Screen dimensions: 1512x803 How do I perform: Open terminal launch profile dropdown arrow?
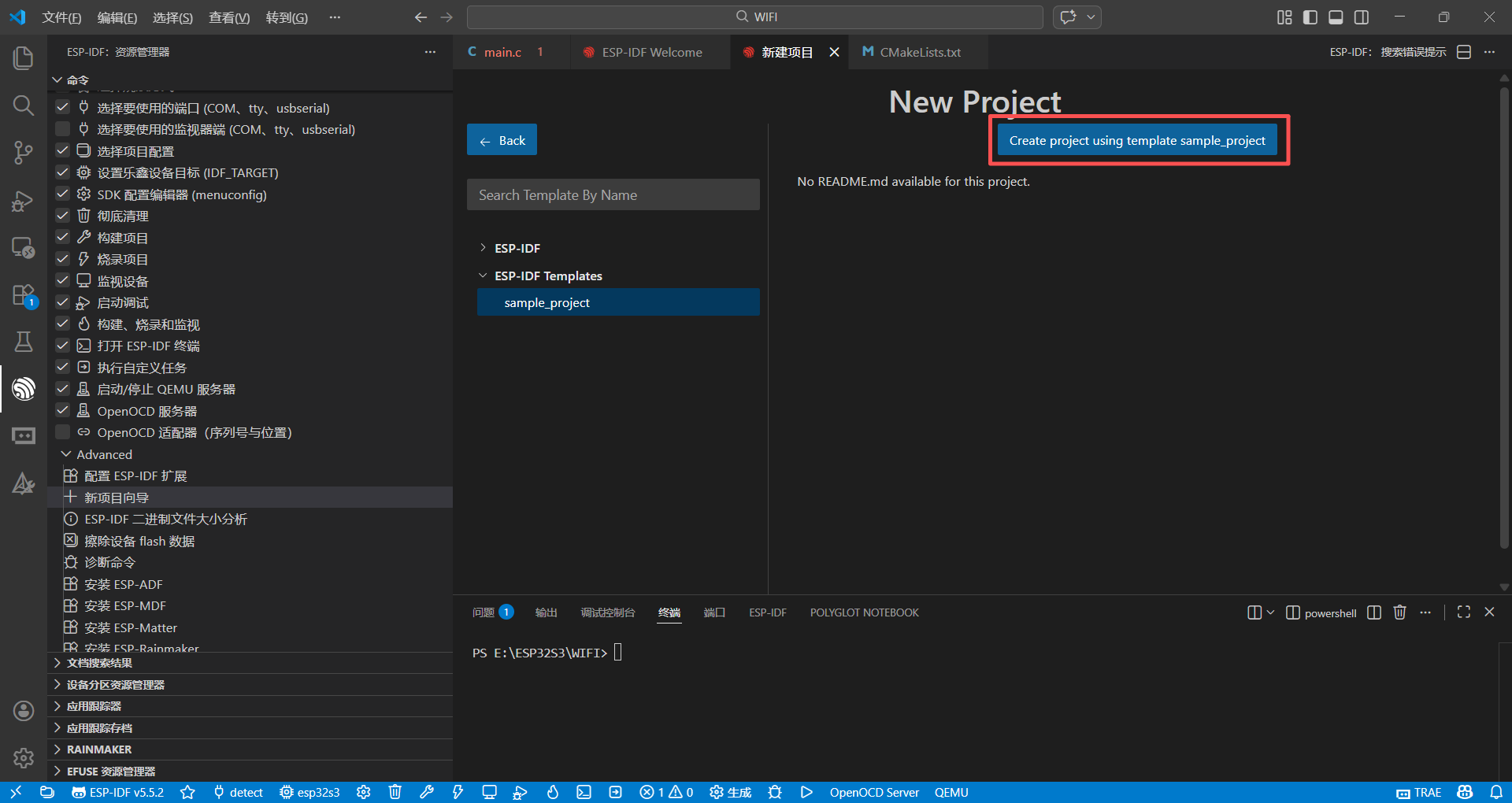1270,612
